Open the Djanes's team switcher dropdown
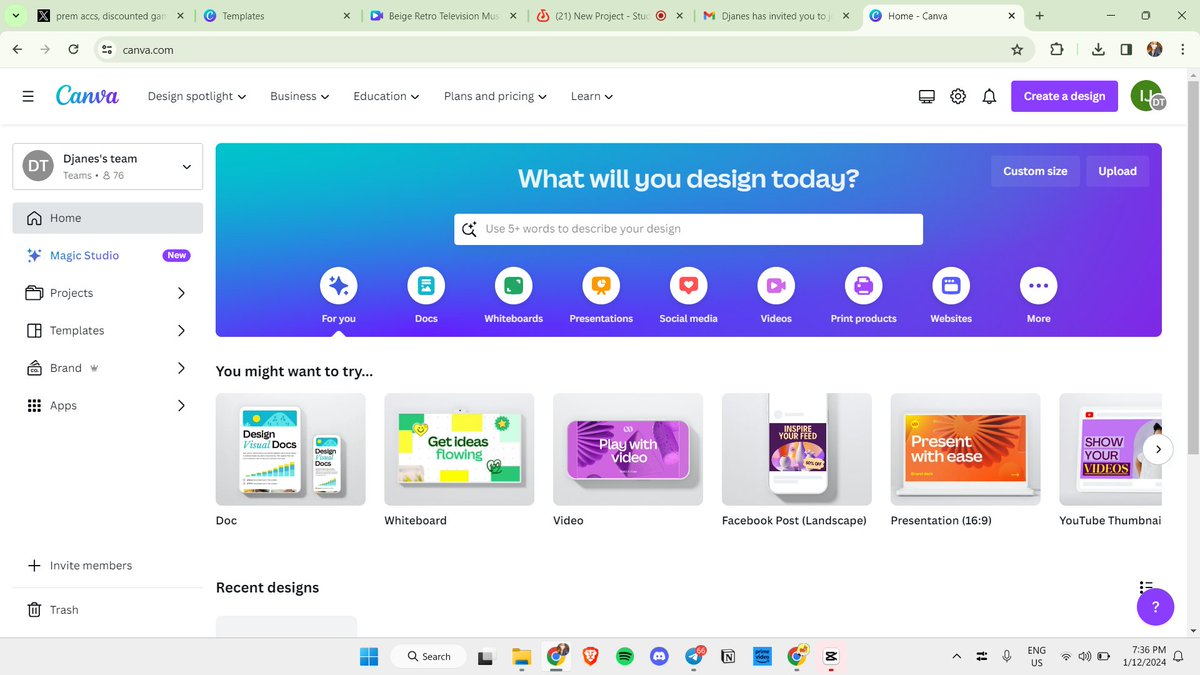Viewport: 1200px width, 675px height. 108,166
